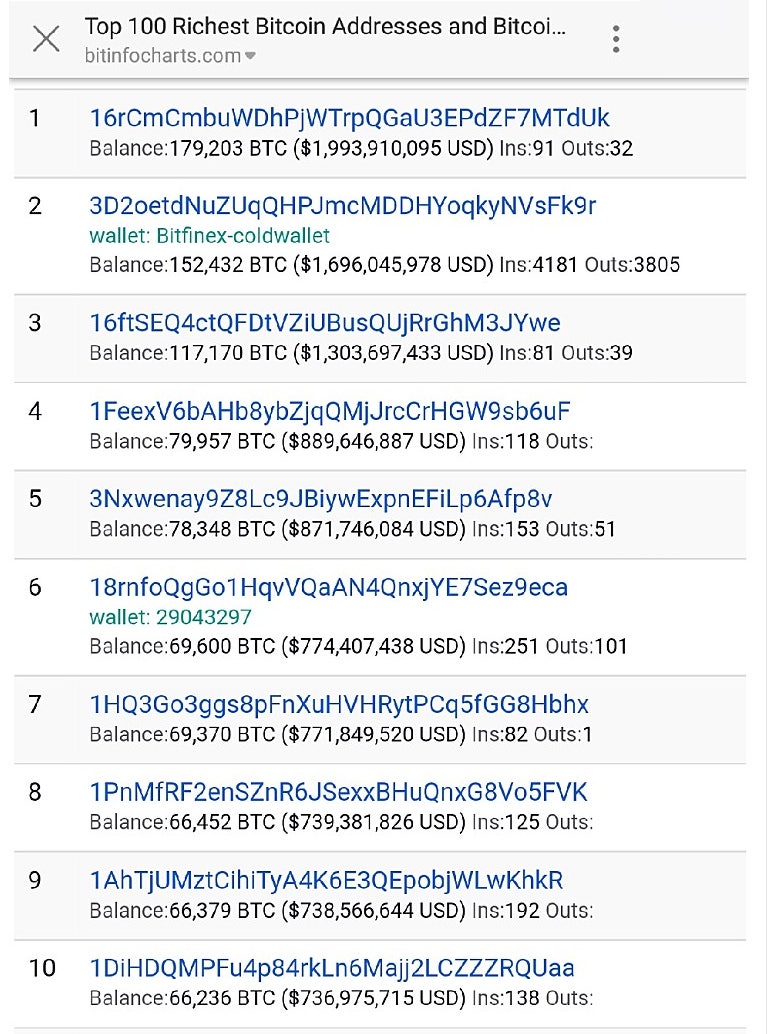
Task: Close the browser tab with X icon
Action: pos(46,39)
